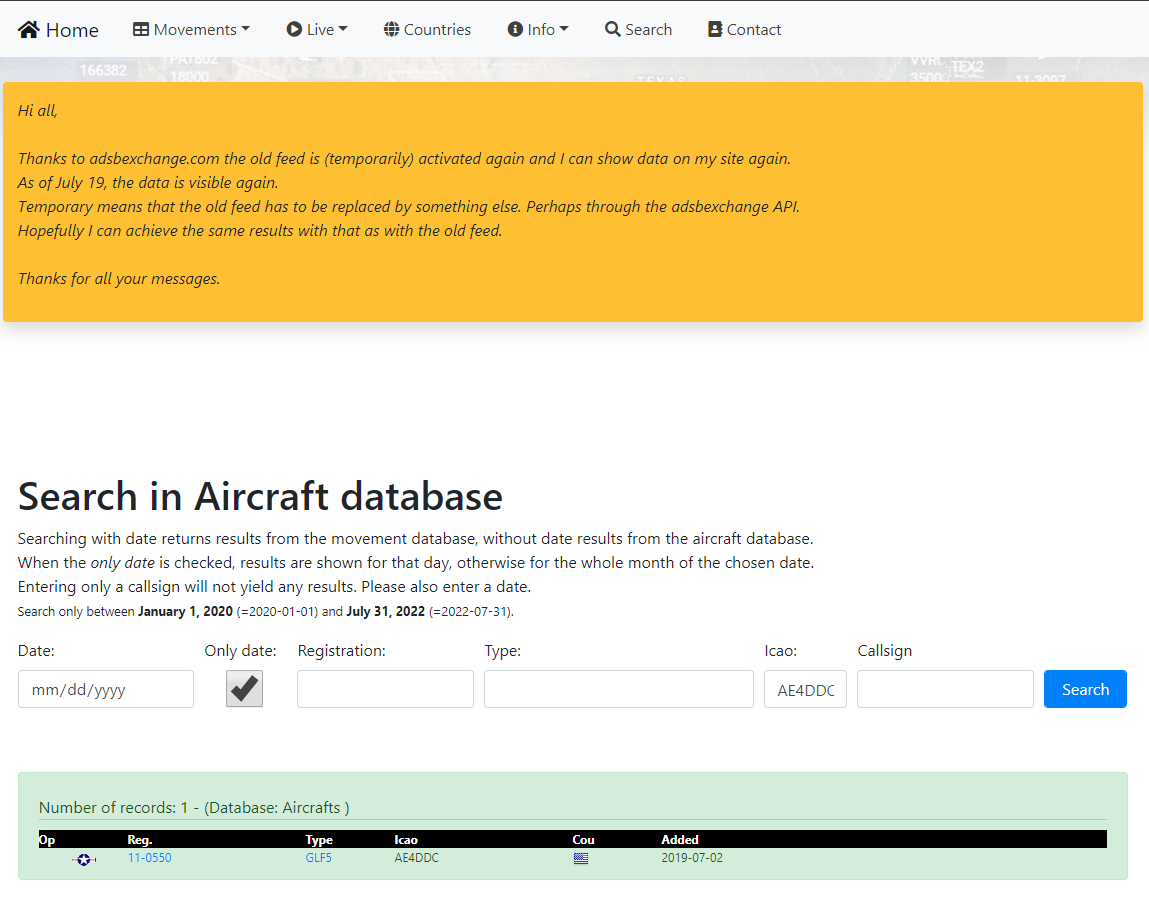Open the Countries page
This screenshot has width=1149, height=914.
click(x=427, y=29)
